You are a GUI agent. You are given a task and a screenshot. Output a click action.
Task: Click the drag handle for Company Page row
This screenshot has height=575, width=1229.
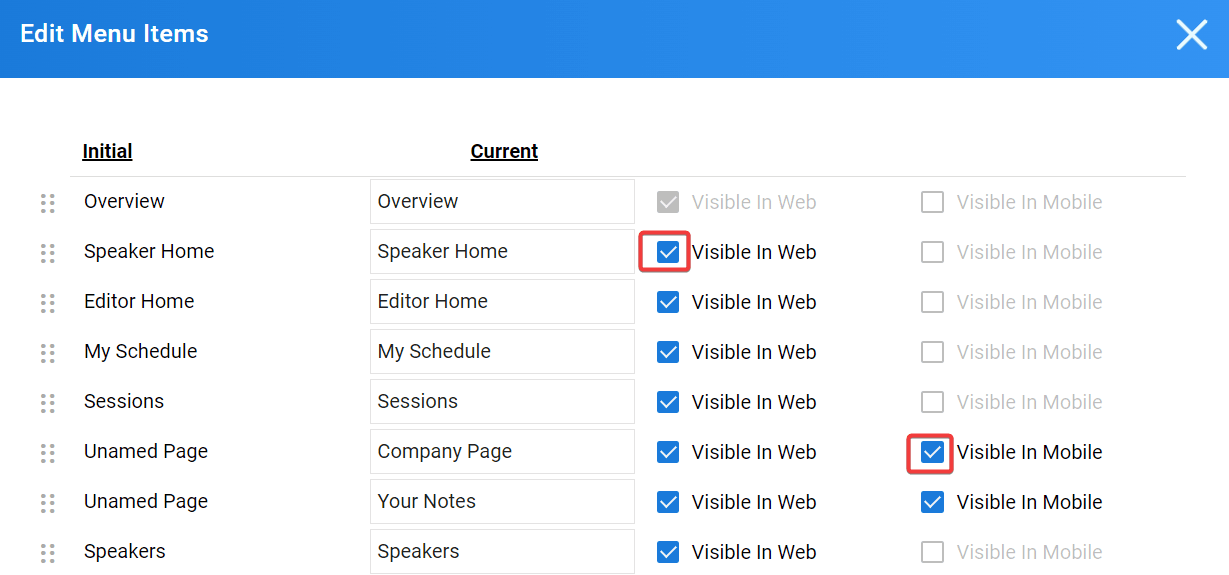pyautogui.click(x=47, y=453)
